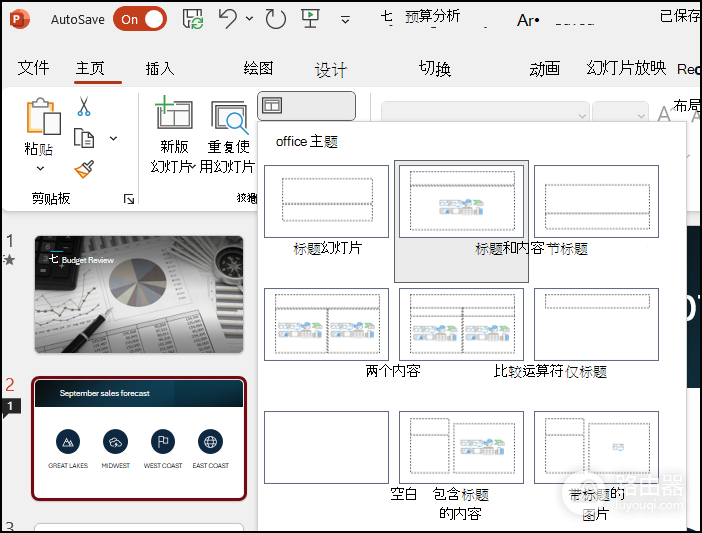The height and width of the screenshot is (533, 702).
Task: Choose the 包含标题的内容 layout thumbnail
Action: click(461, 448)
